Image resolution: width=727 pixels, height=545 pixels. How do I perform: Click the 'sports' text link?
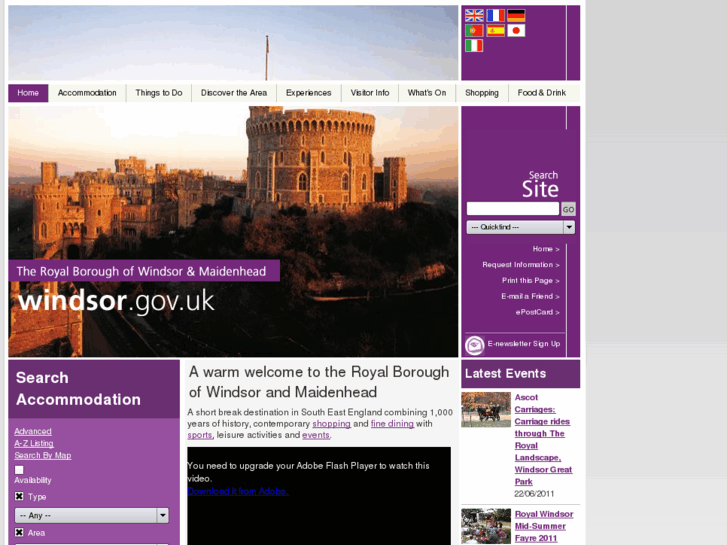tap(200, 435)
